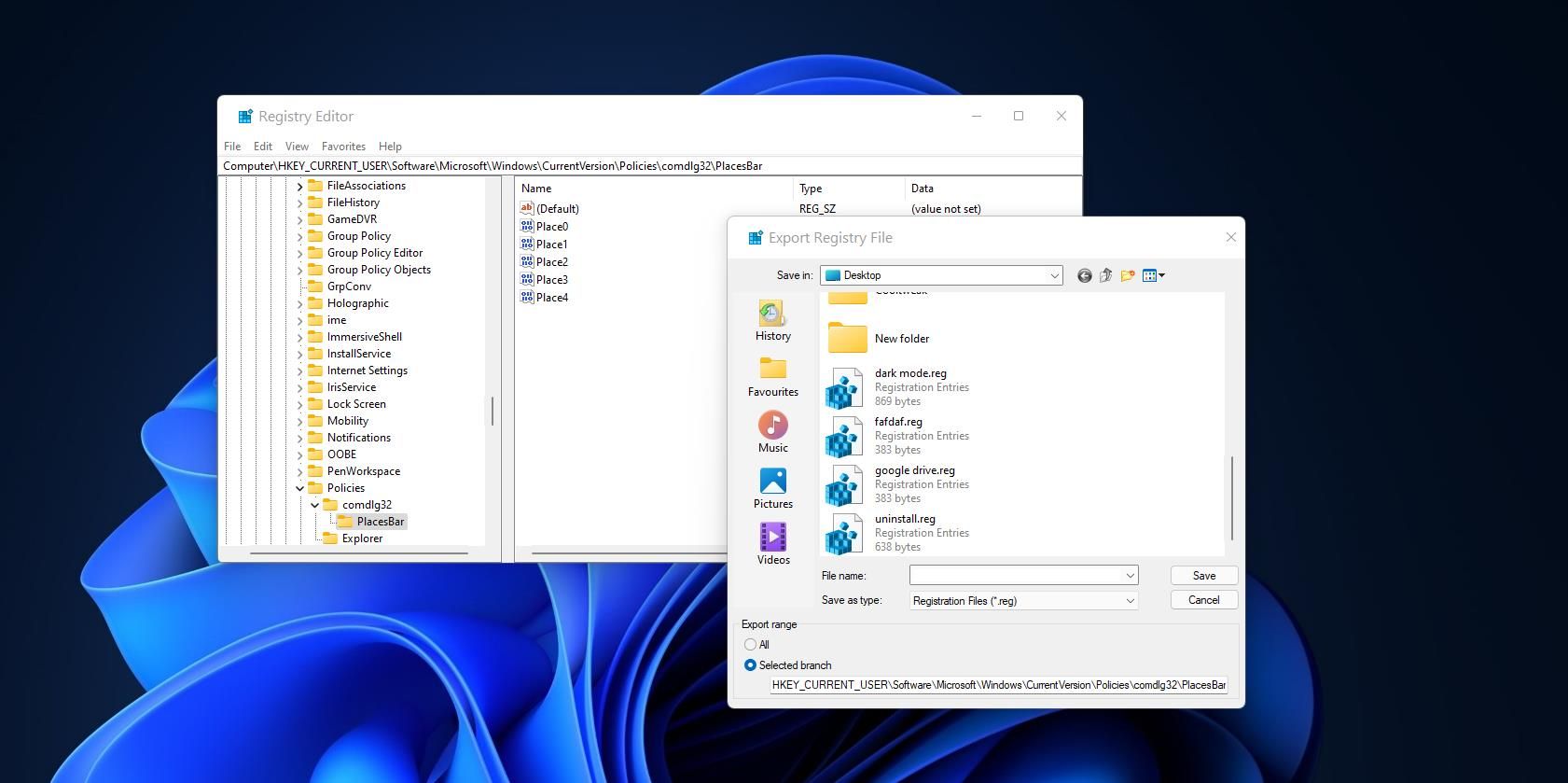This screenshot has width=1568, height=783.
Task: Select the Place0 binary value
Action: click(x=552, y=227)
